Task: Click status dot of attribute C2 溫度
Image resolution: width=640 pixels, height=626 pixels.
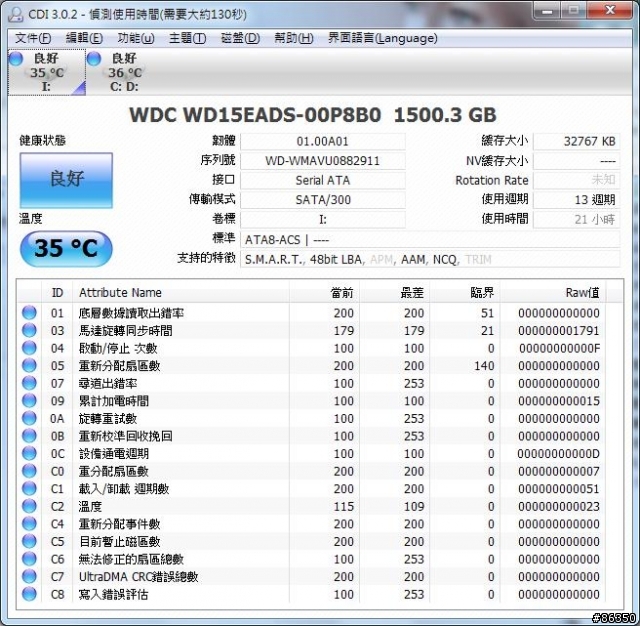Action: pos(29,506)
